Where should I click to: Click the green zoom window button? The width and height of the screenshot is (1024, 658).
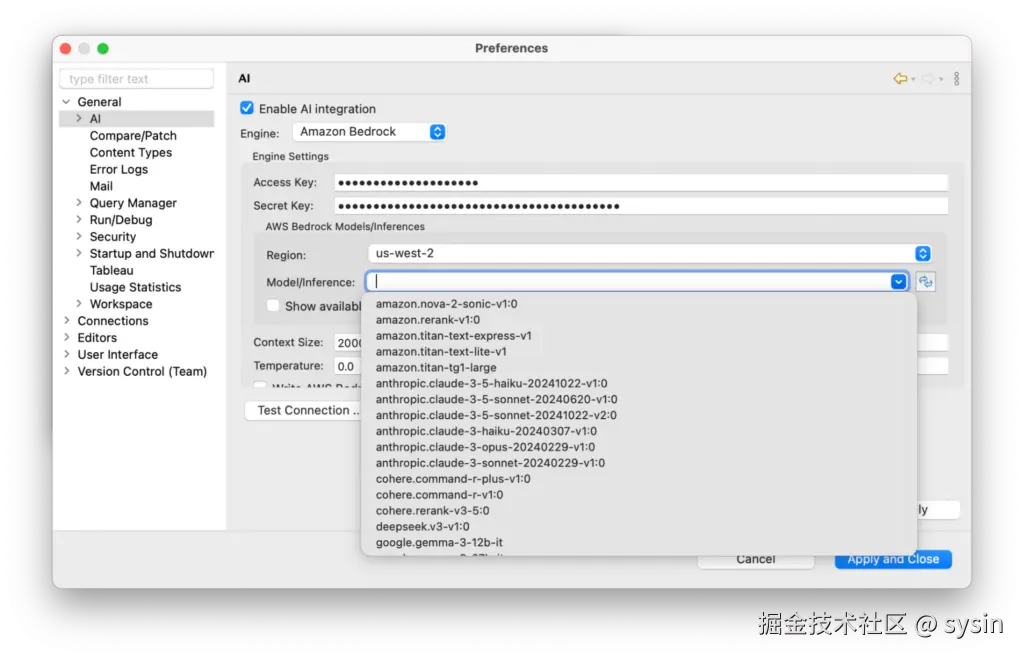tap(103, 49)
